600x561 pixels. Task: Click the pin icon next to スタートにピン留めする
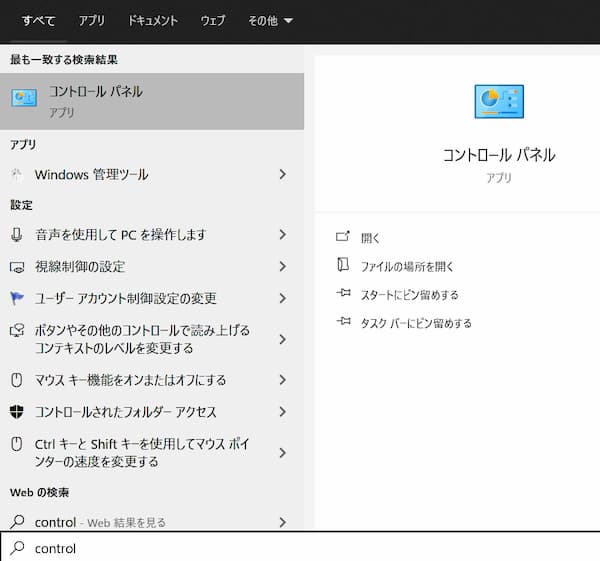(344, 295)
